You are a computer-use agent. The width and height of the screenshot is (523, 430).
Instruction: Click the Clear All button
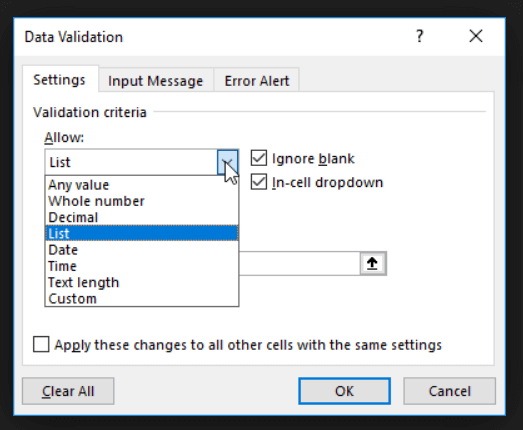point(68,391)
